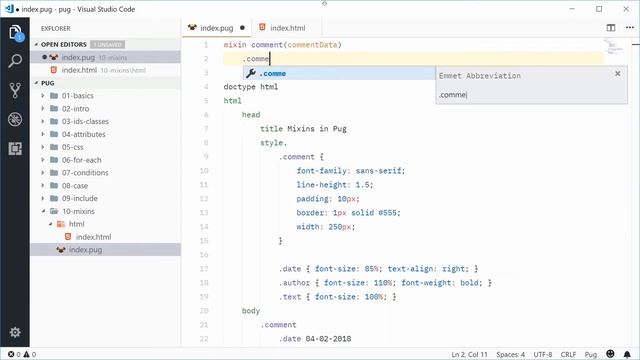The width and height of the screenshot is (640, 360).
Task: Open the editor more actions ellipsis
Action: [x=630, y=28]
